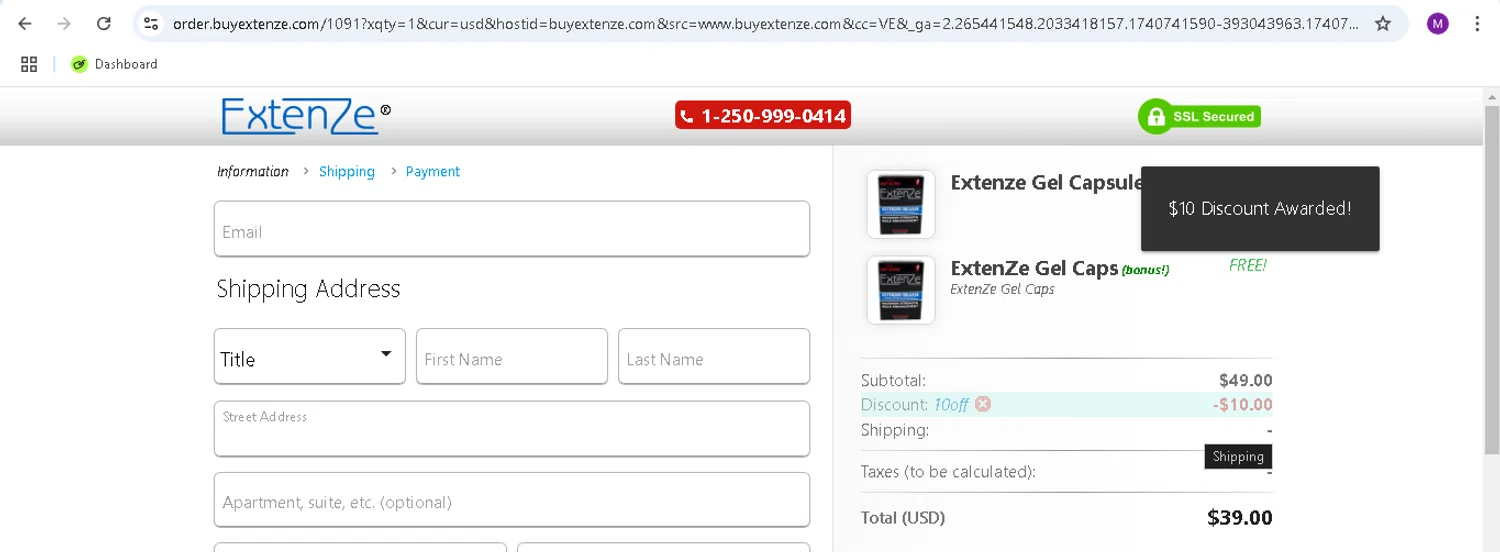Select the Information breadcrumb step
Screen dimensions: 1500x552
(x=253, y=172)
